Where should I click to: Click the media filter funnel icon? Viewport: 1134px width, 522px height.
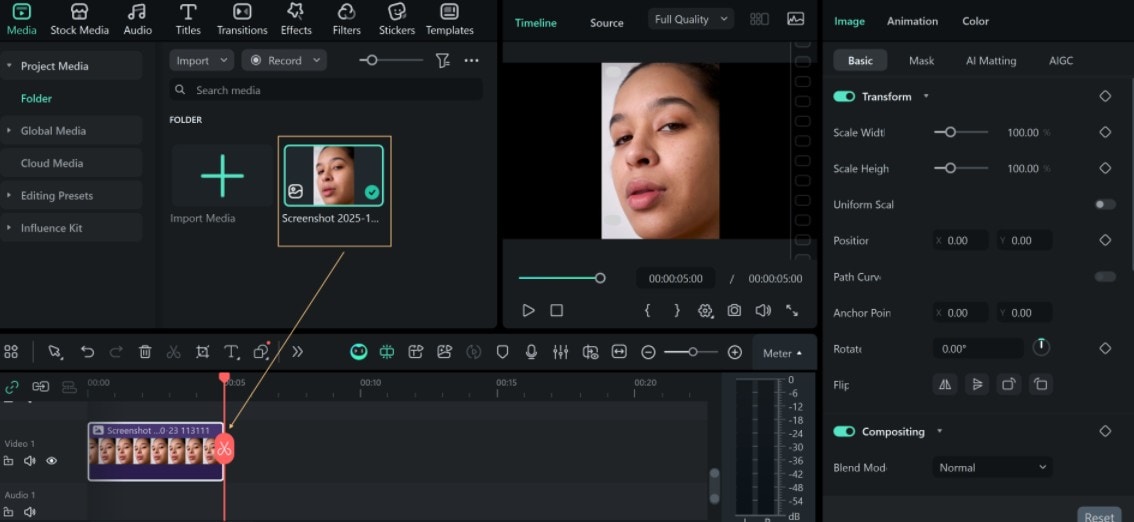point(443,61)
